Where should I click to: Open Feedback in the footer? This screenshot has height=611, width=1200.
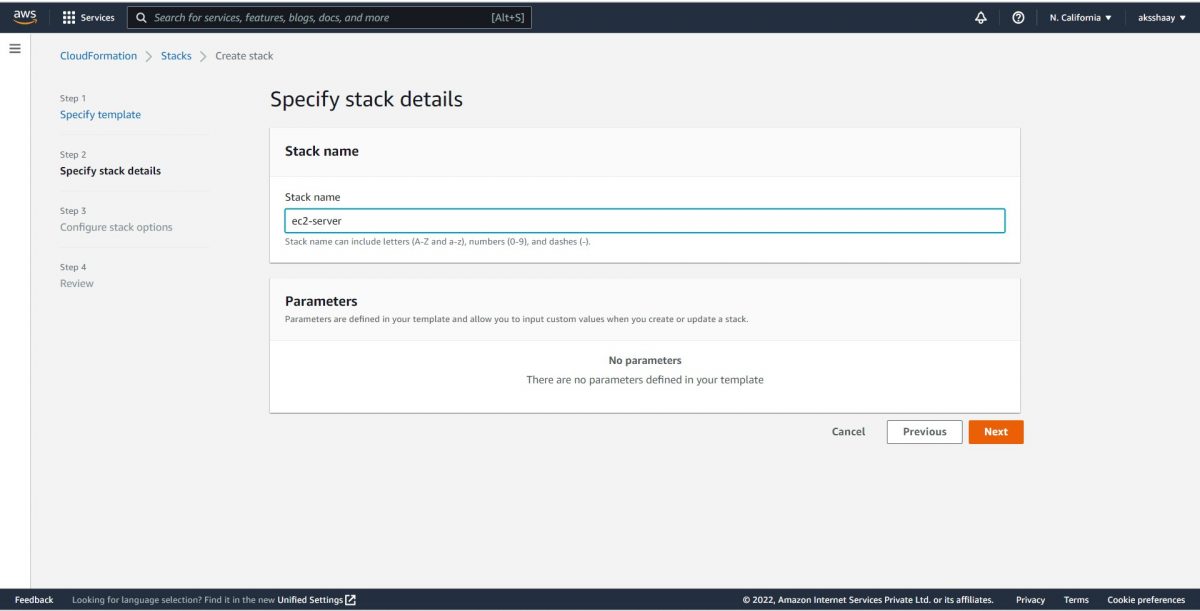click(34, 600)
